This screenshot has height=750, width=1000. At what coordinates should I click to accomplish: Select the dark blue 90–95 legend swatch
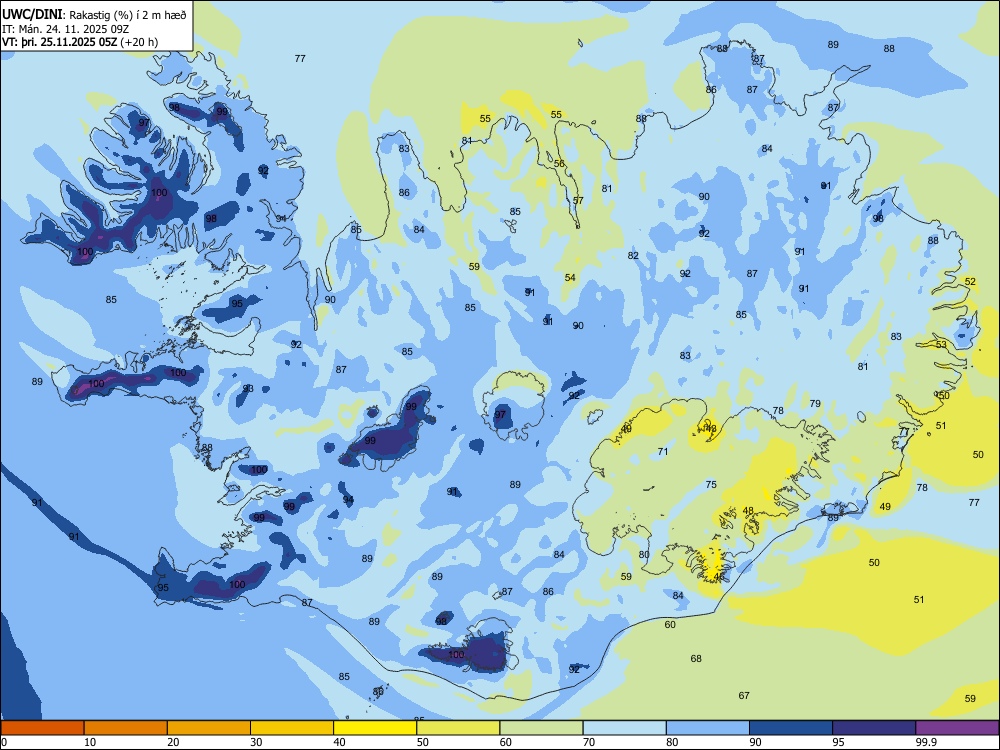[791, 728]
